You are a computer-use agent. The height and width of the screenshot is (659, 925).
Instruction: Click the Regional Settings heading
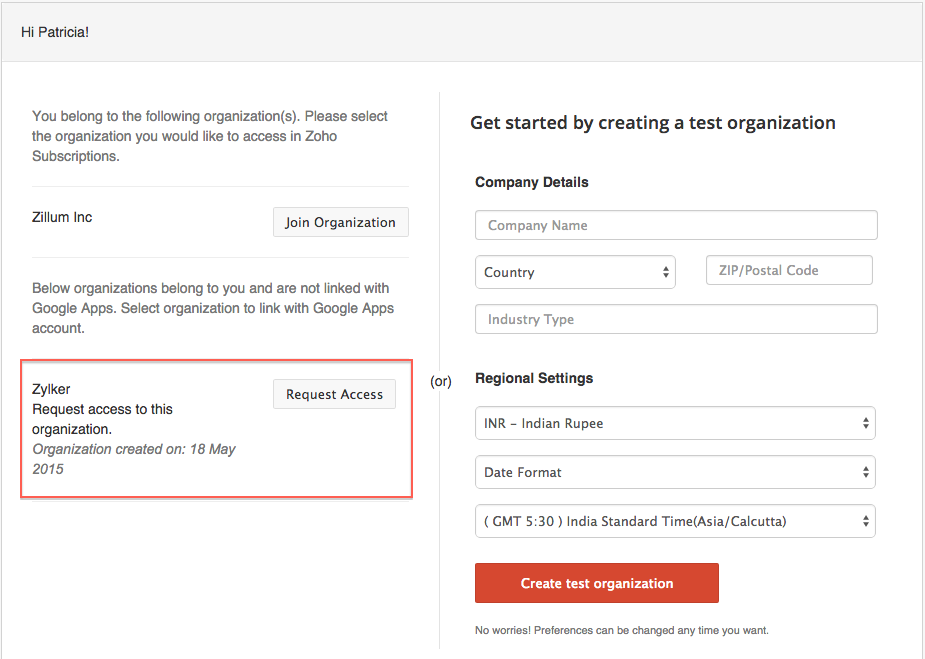[534, 378]
